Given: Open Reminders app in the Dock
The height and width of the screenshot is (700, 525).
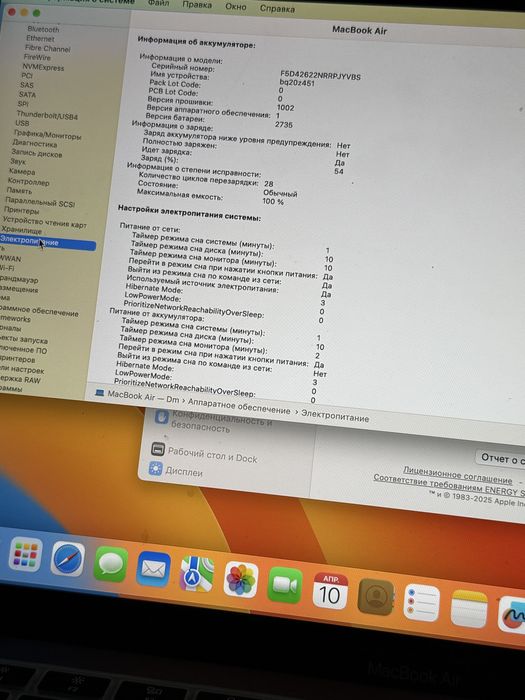Looking at the screenshot, I should point(421,603).
